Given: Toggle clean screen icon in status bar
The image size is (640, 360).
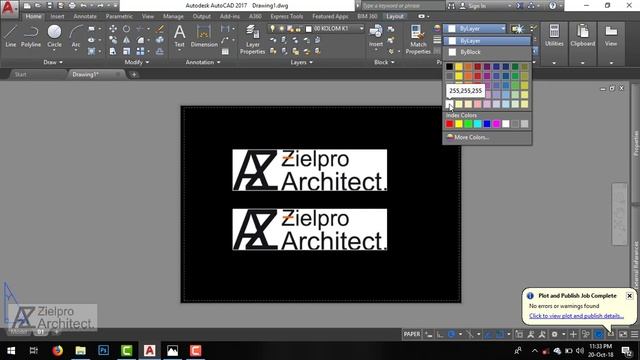Looking at the screenshot, I should coord(623,334).
